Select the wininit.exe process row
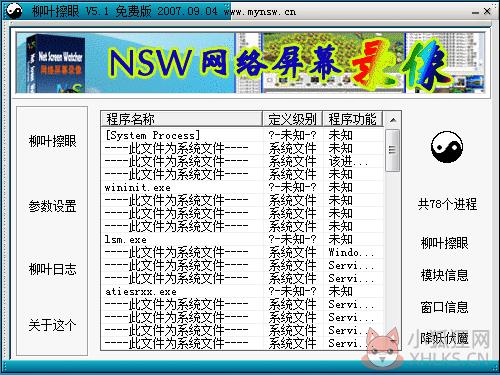Viewport: 500px width, 375px height. coord(242,187)
